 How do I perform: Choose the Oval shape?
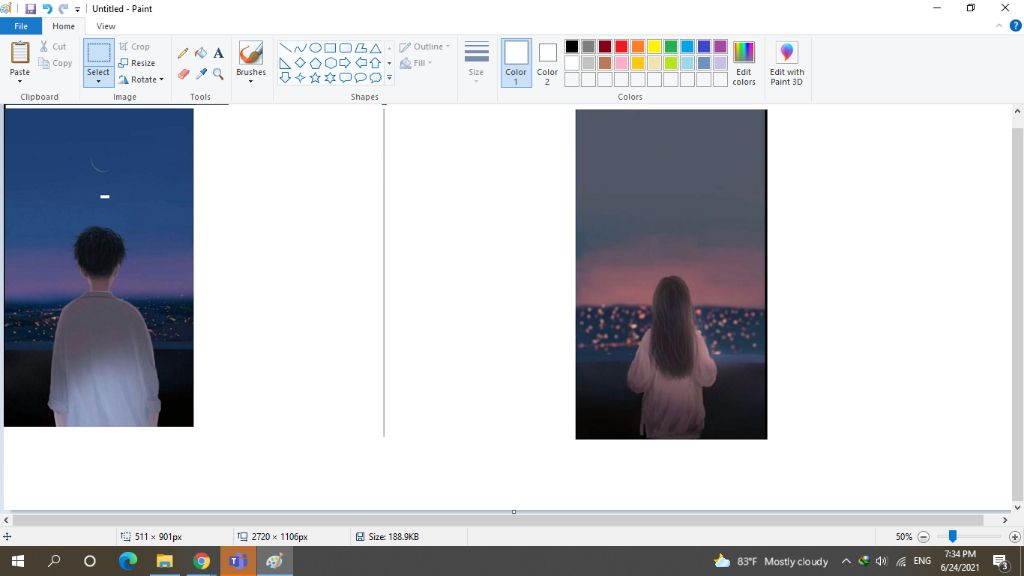tap(315, 48)
